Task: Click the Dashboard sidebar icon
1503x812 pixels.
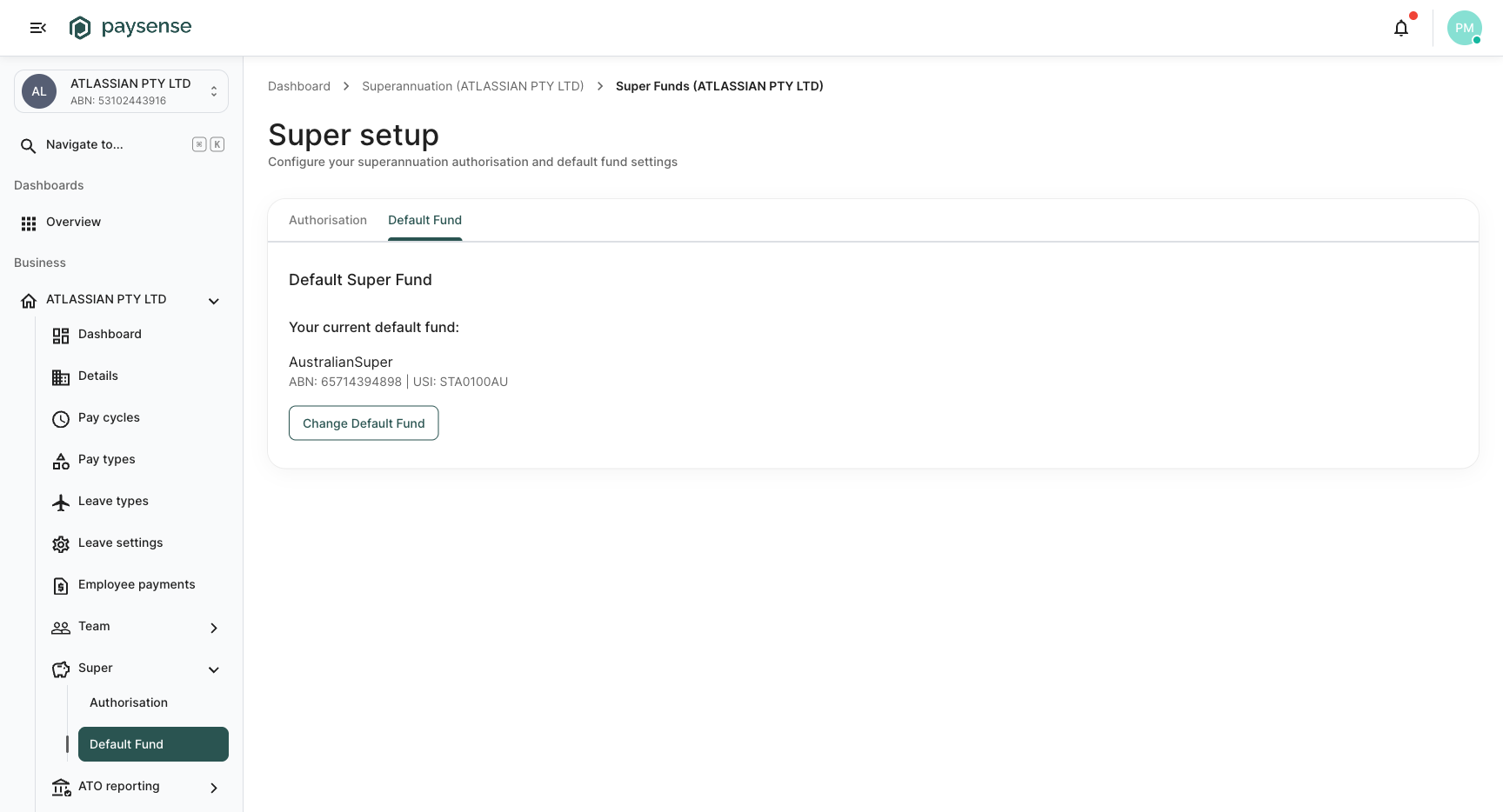Action: 61,336
